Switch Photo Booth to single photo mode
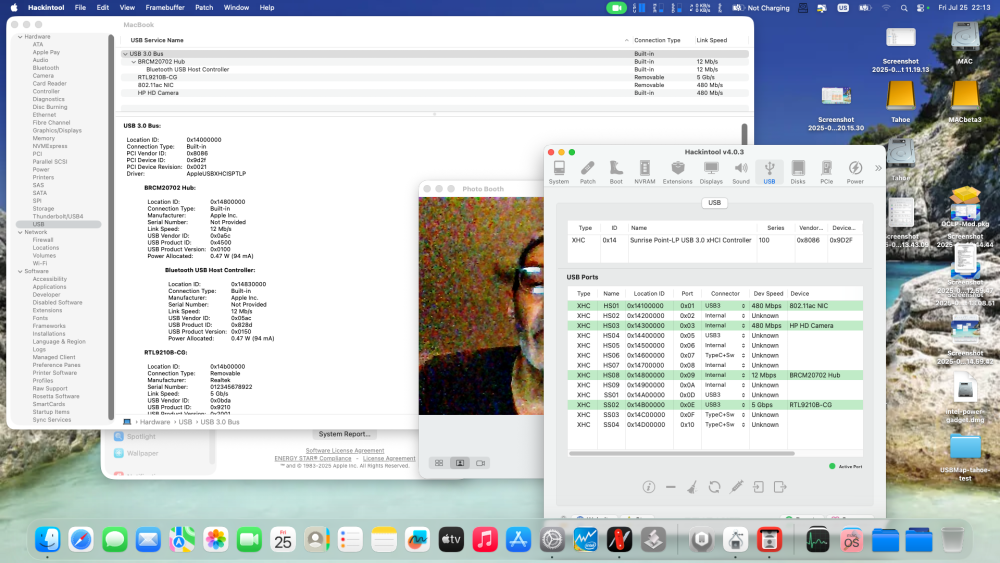This screenshot has width=1000, height=563. 460,464
